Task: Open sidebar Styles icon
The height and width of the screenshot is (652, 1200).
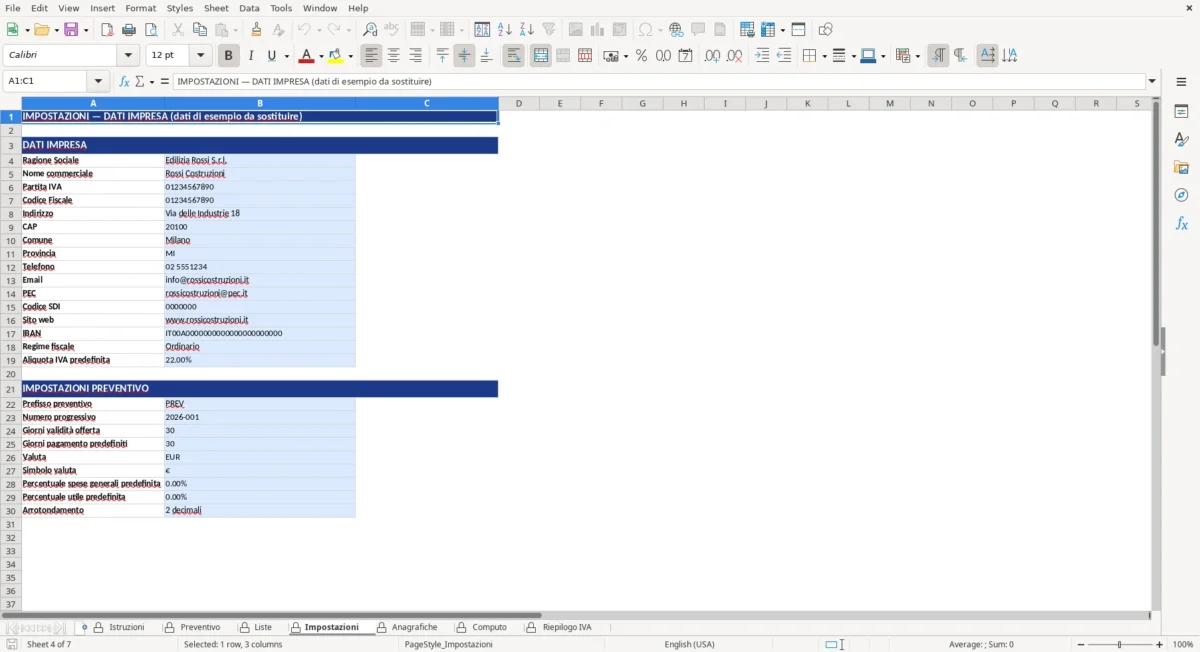Action: (x=1181, y=139)
